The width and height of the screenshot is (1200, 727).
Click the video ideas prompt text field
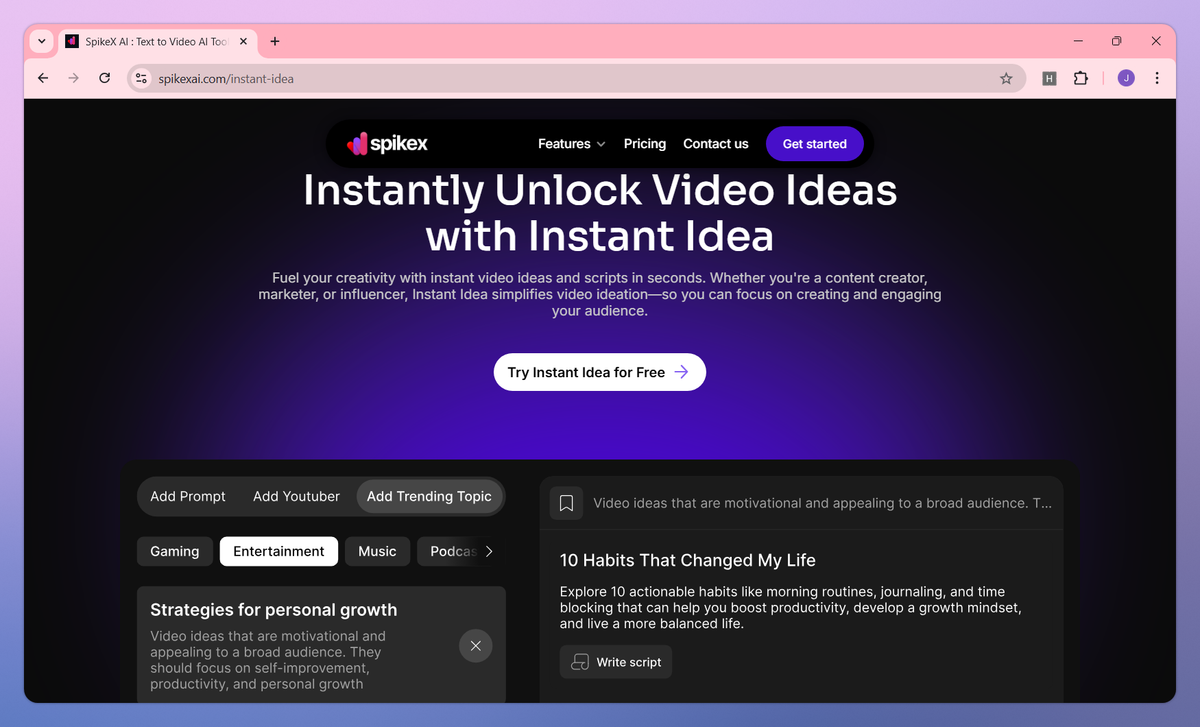pyautogui.click(x=822, y=503)
